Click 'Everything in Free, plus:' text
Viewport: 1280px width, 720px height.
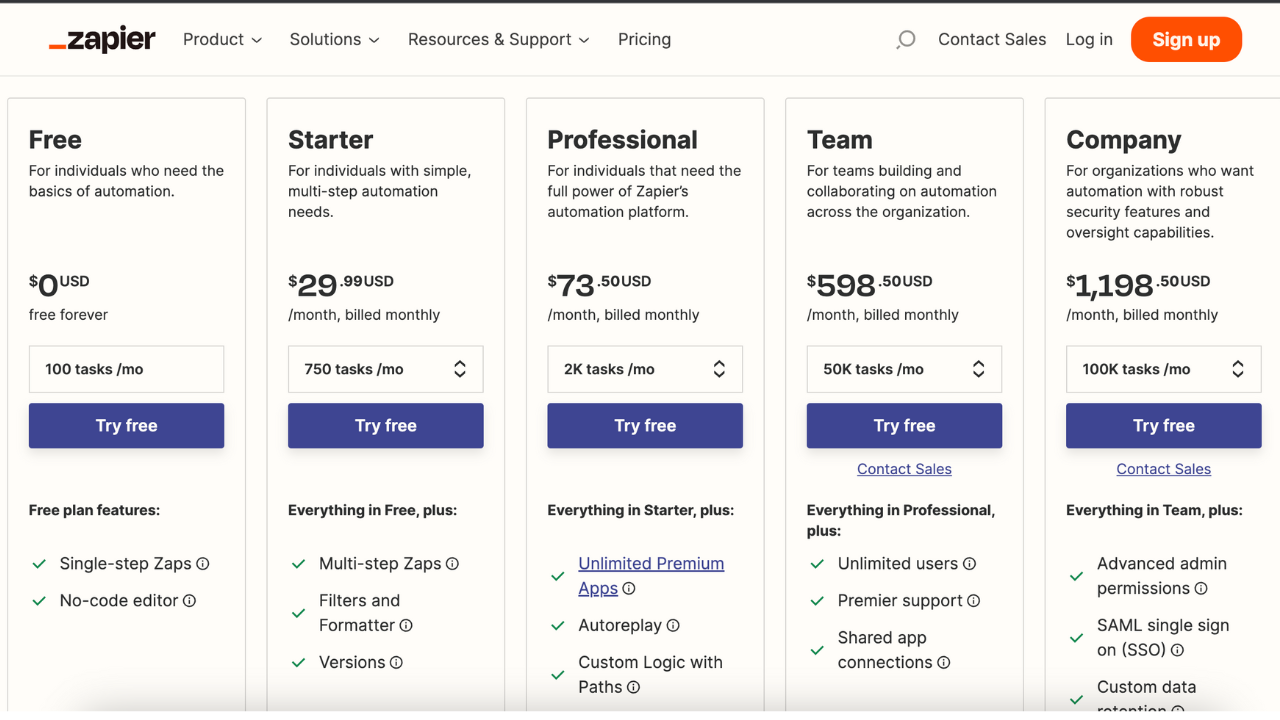point(372,510)
